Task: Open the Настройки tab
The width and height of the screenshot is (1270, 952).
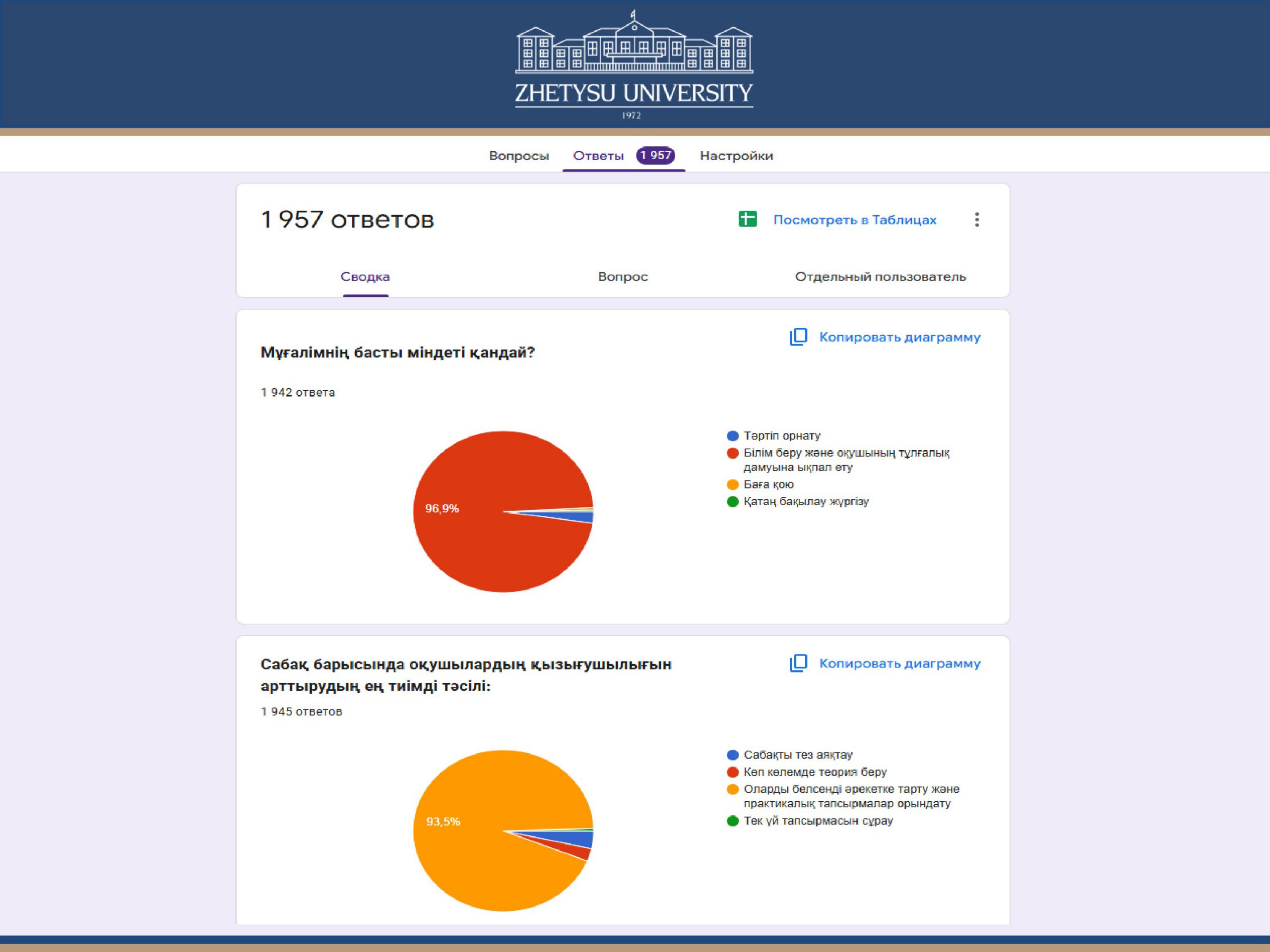Action: [736, 156]
